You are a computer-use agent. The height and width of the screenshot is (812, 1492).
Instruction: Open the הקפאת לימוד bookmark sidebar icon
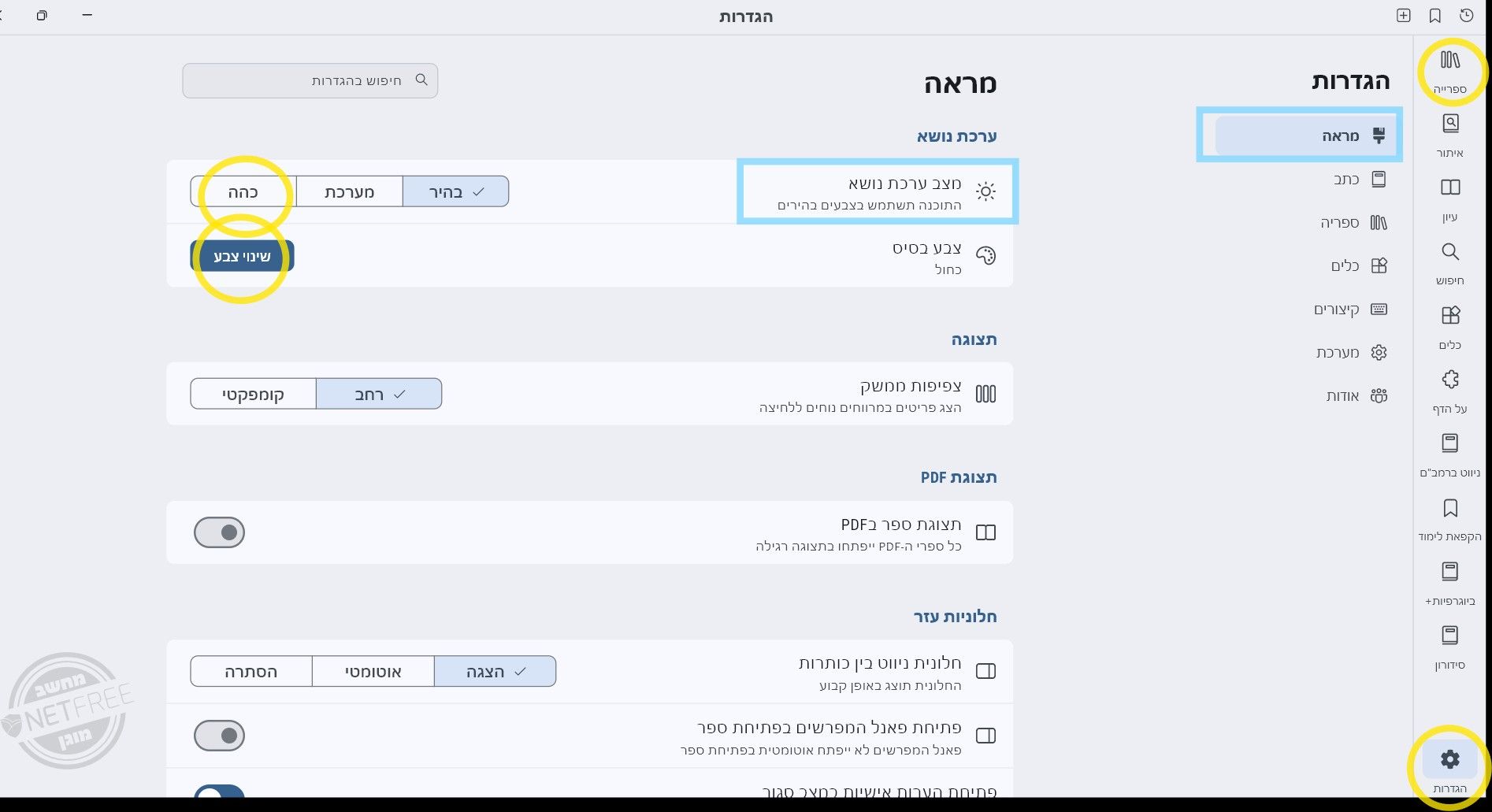(x=1449, y=520)
